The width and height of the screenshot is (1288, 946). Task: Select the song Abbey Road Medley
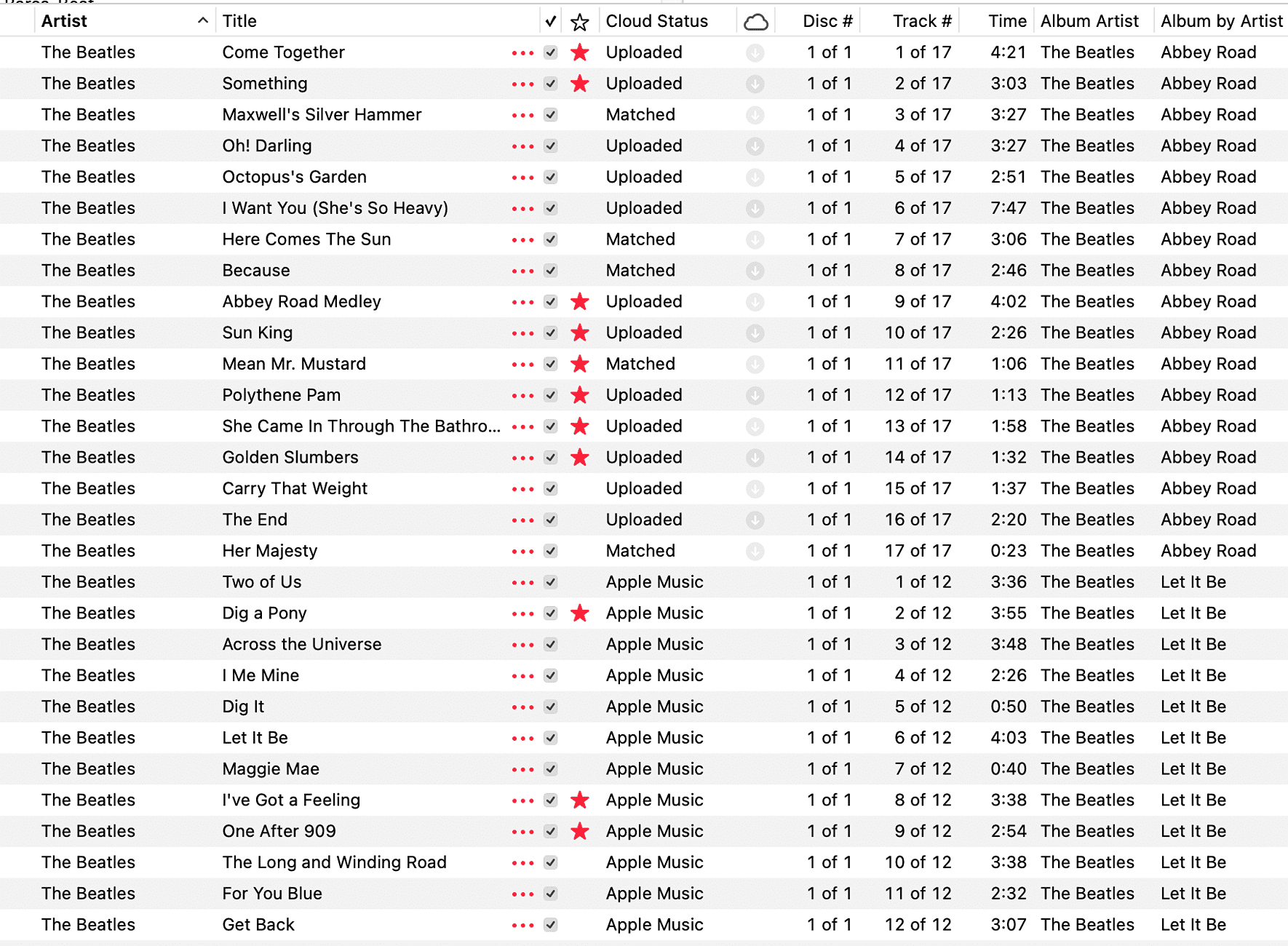point(301,301)
